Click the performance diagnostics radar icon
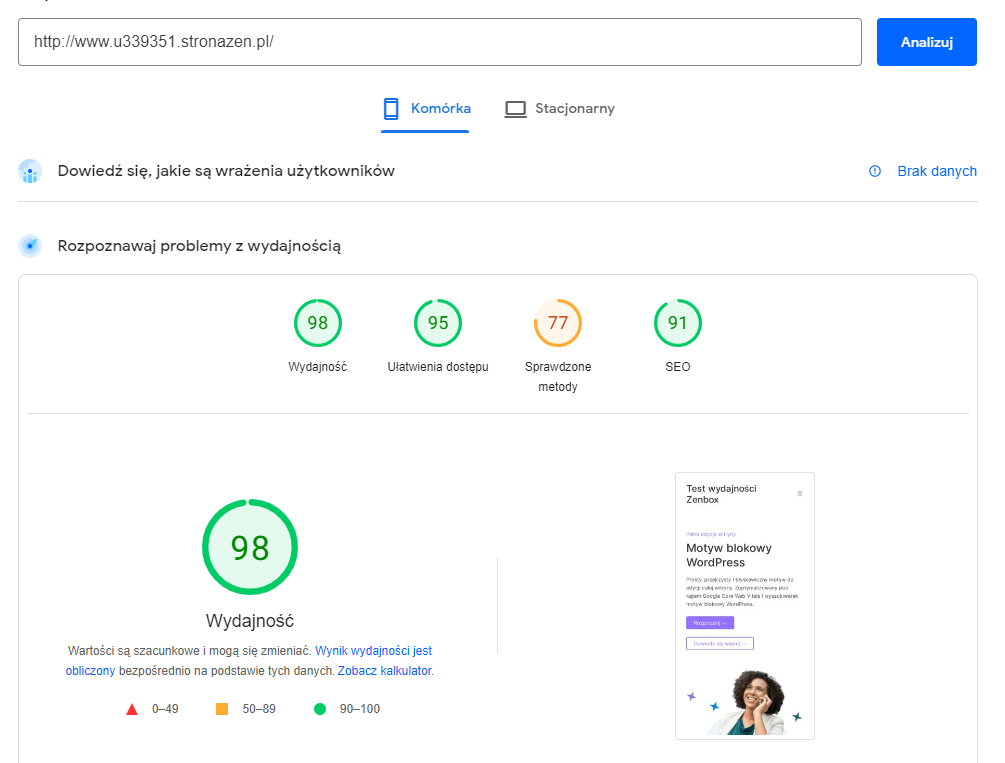Image resolution: width=1005 pixels, height=763 pixels. click(x=30, y=244)
